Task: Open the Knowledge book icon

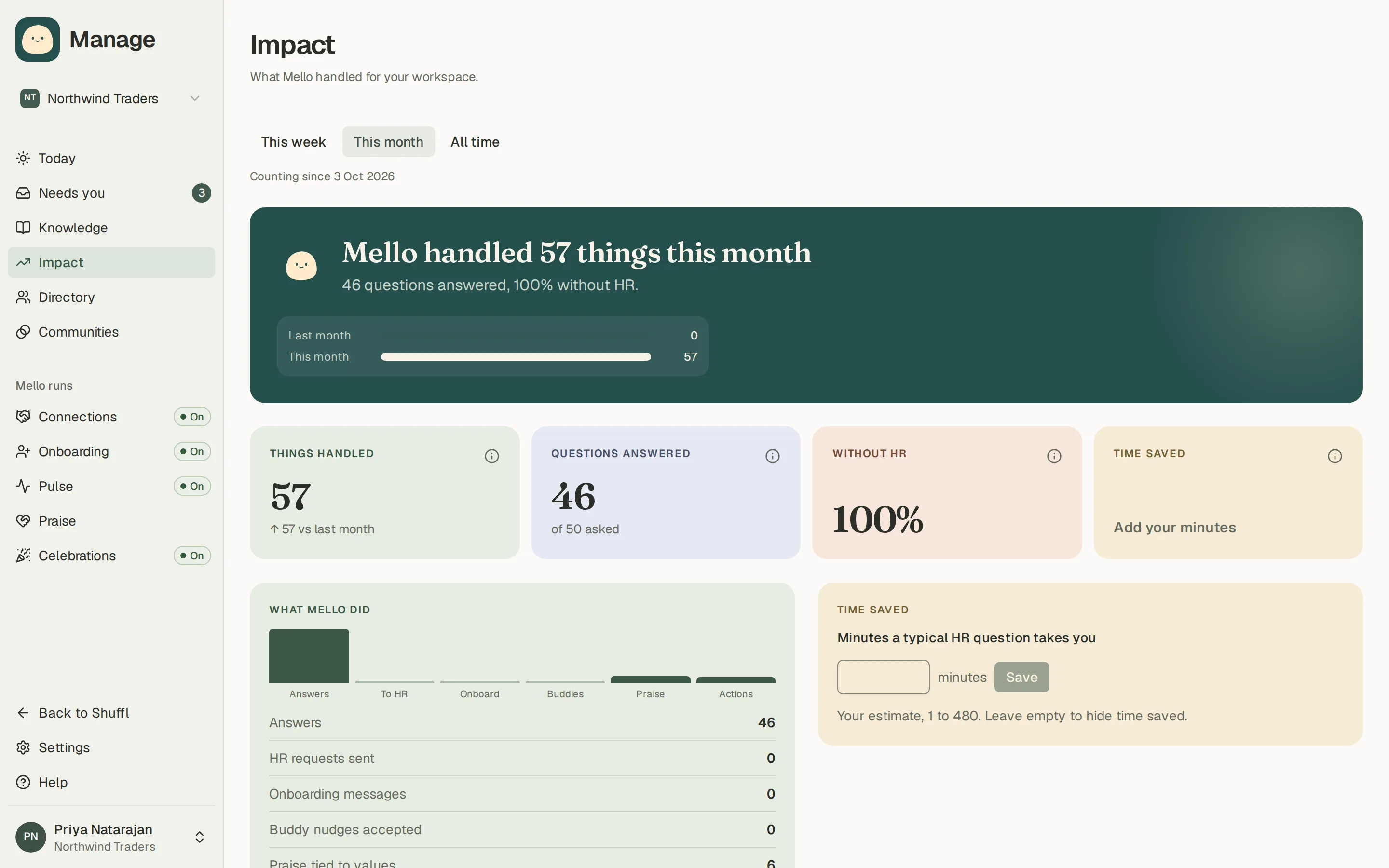Action: [x=23, y=228]
